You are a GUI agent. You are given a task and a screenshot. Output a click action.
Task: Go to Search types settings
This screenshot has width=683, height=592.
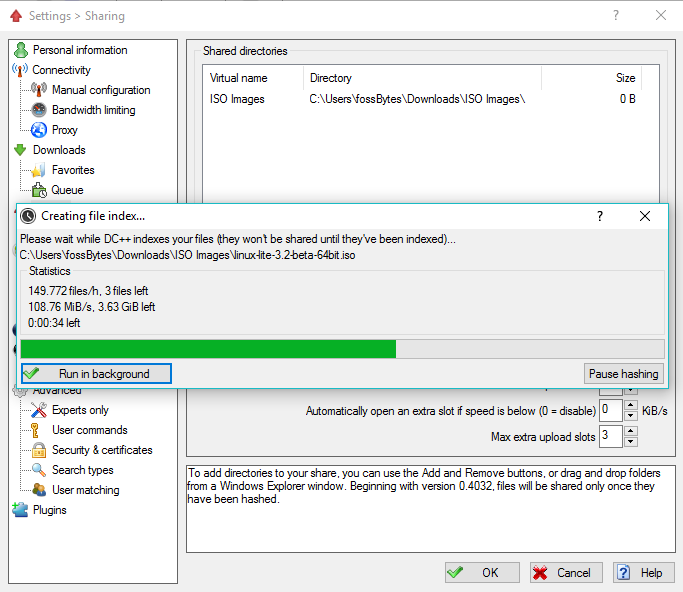[83, 470]
